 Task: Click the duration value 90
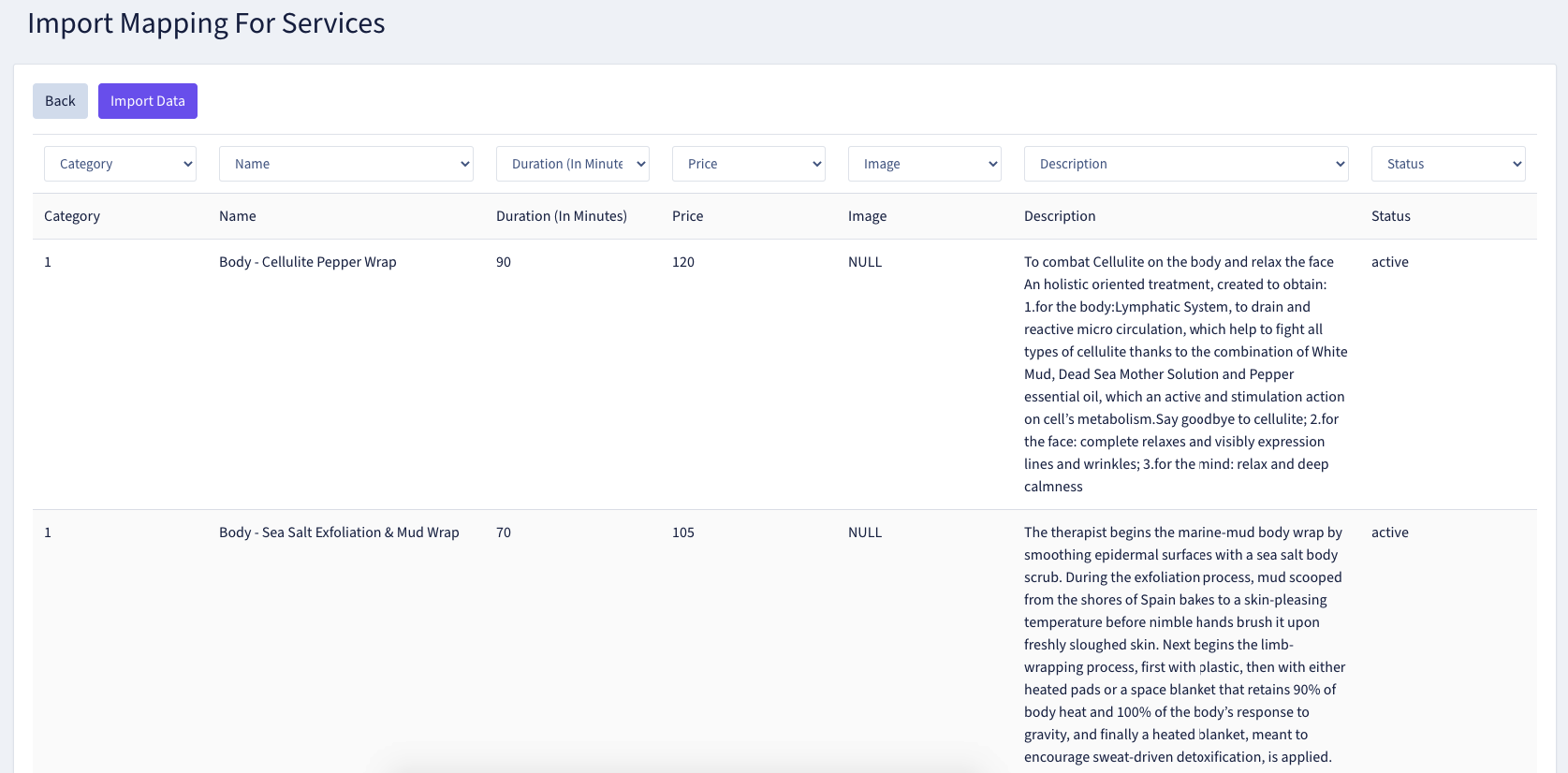(504, 262)
